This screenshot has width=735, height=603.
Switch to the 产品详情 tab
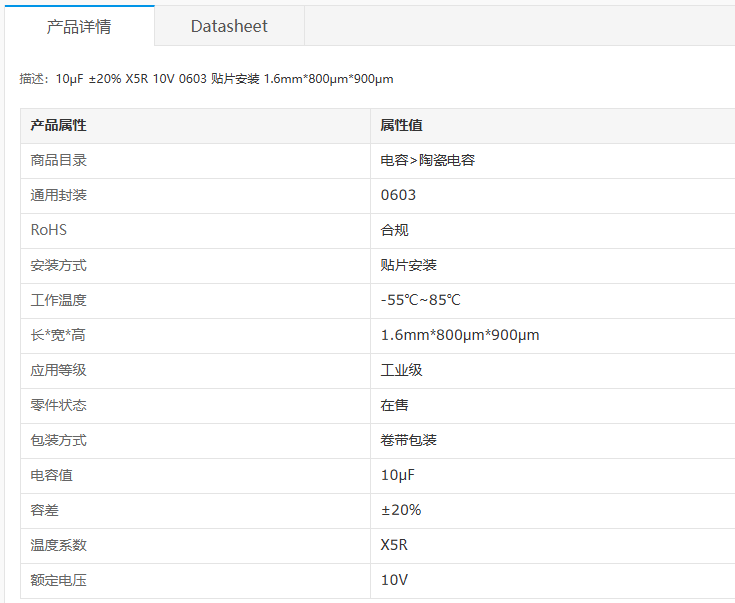click(x=79, y=26)
